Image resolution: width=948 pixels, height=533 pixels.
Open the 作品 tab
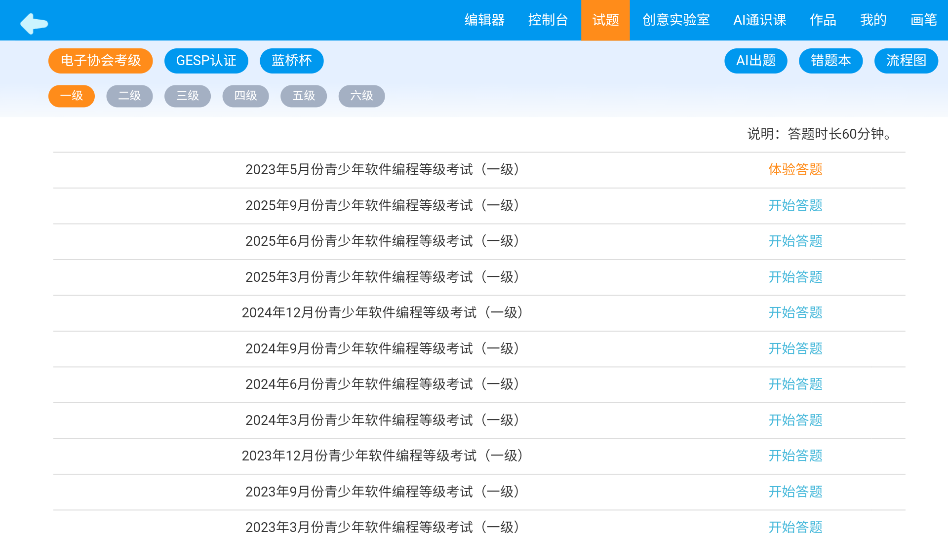coord(823,20)
